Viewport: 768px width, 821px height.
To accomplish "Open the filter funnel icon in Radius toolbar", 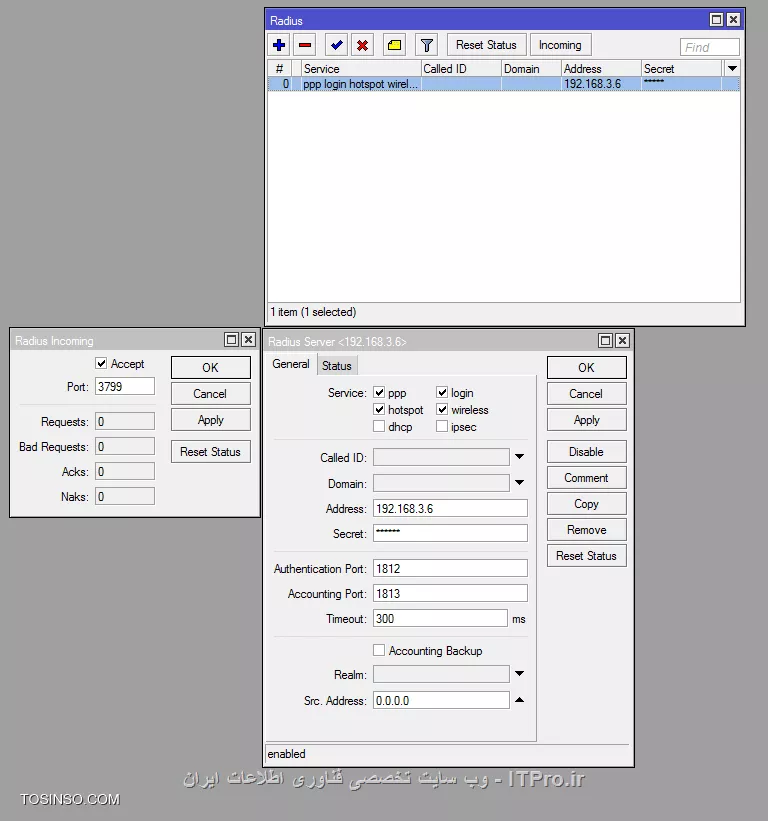I will (x=427, y=45).
